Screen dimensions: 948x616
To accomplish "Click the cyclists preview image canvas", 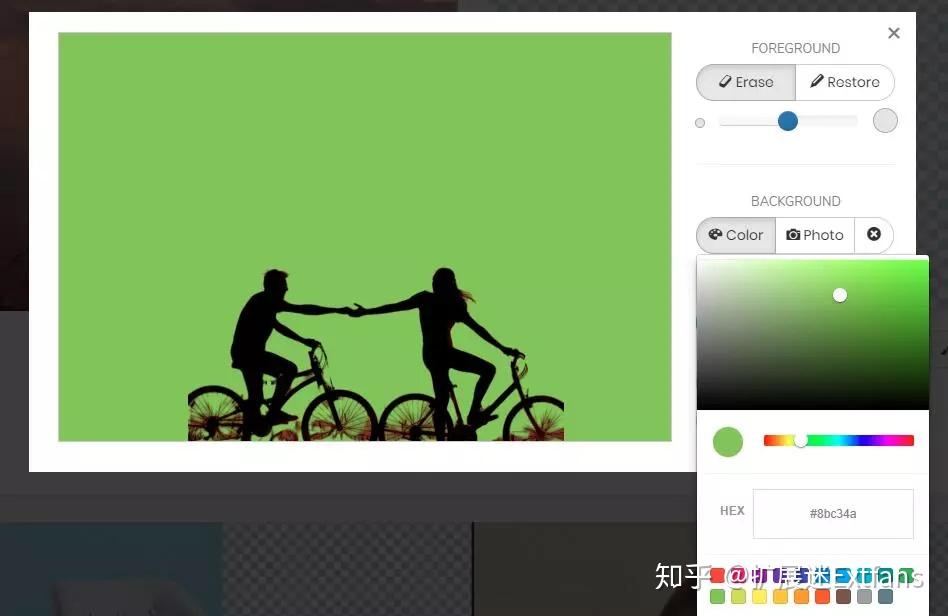I will tap(365, 237).
